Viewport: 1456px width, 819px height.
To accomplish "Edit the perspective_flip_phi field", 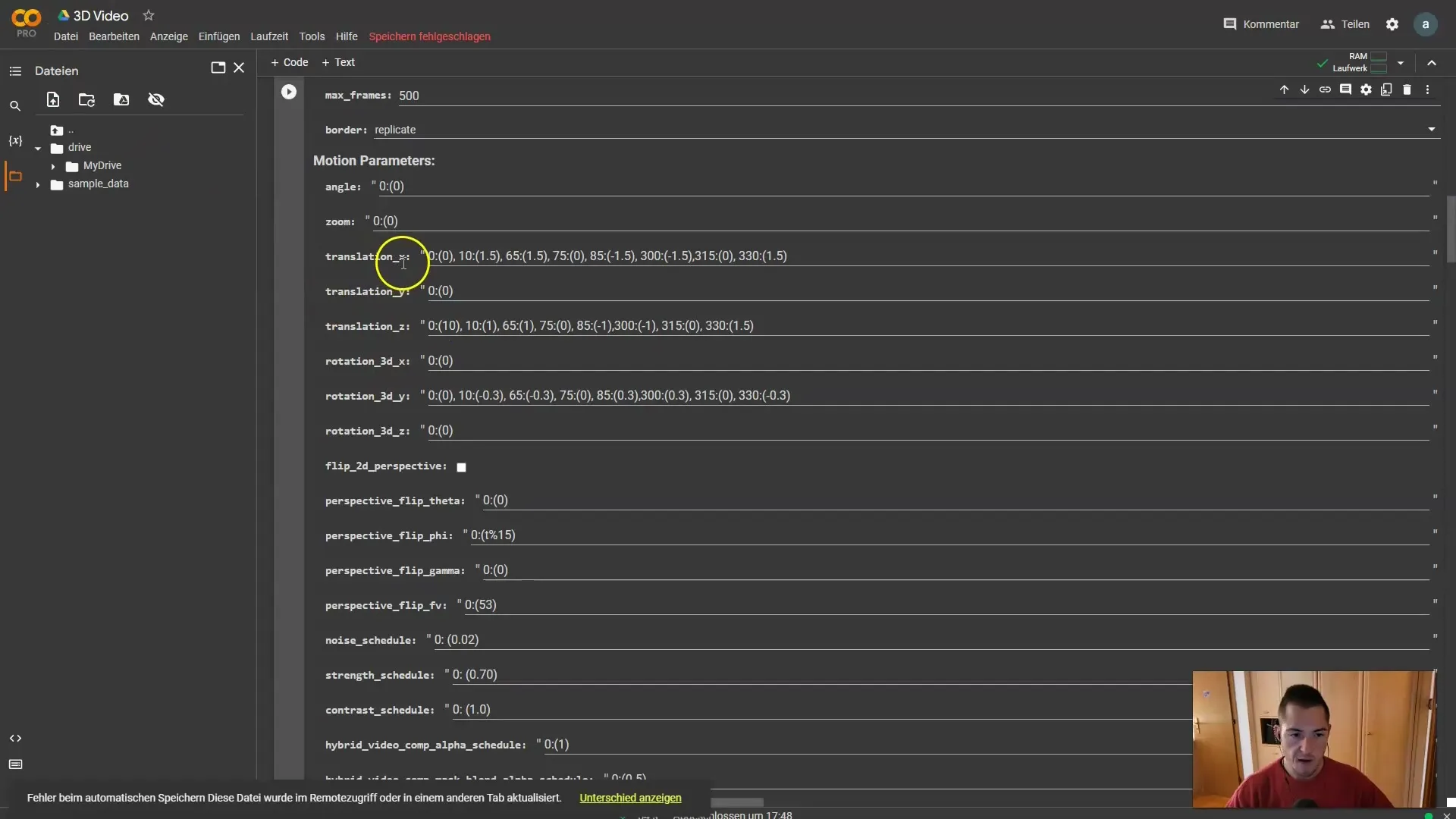I will click(x=949, y=535).
